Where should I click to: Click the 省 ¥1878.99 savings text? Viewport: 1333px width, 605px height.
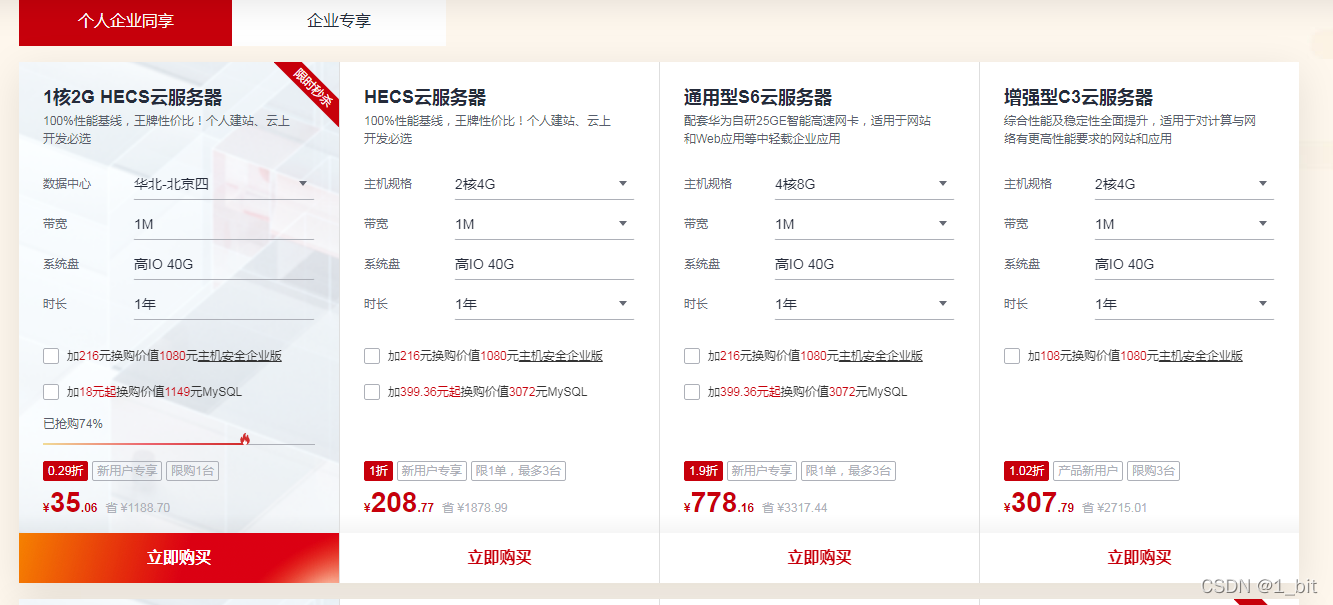point(475,508)
